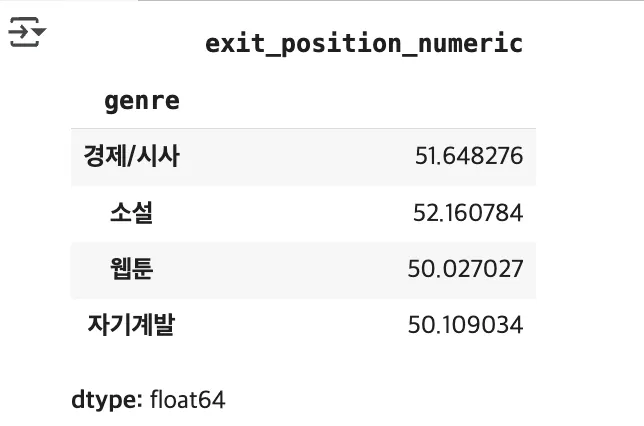Select the 경제/시사 row label

coord(131,156)
